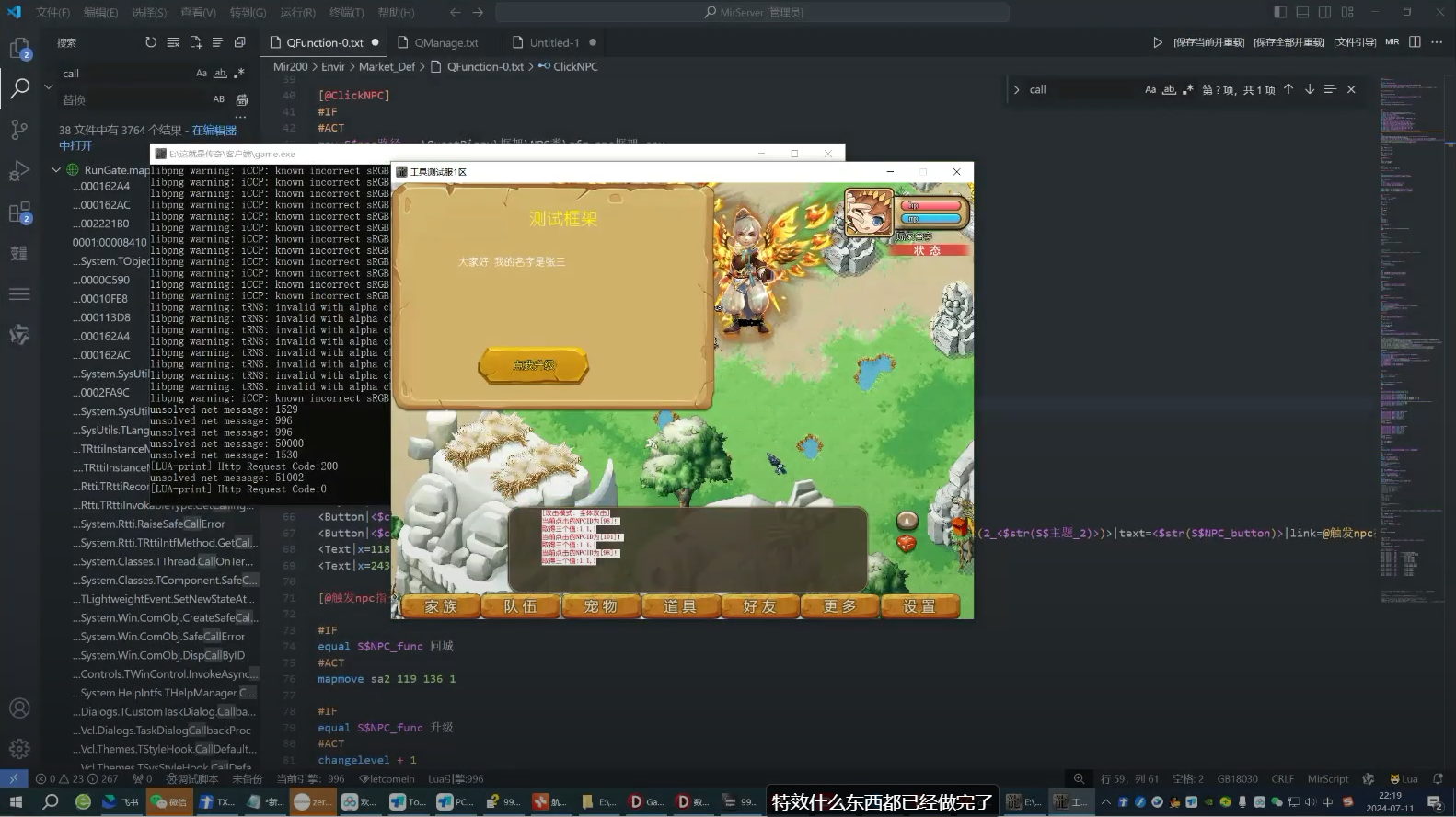Screen dimensions: 1456x817
Task: Toggle regular expression in sidebar search
Action: (240, 74)
